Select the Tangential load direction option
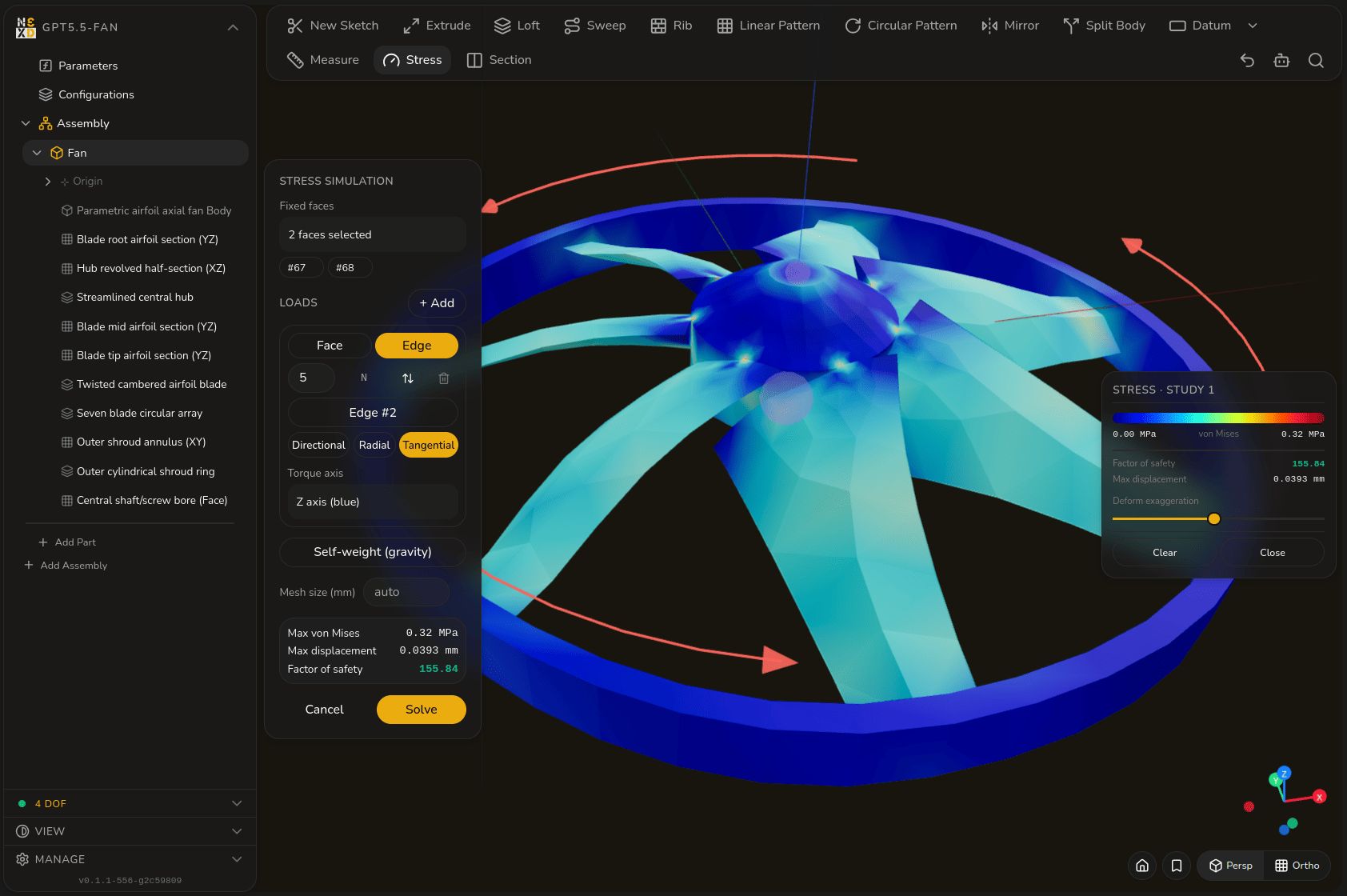1347x896 pixels. tap(429, 445)
